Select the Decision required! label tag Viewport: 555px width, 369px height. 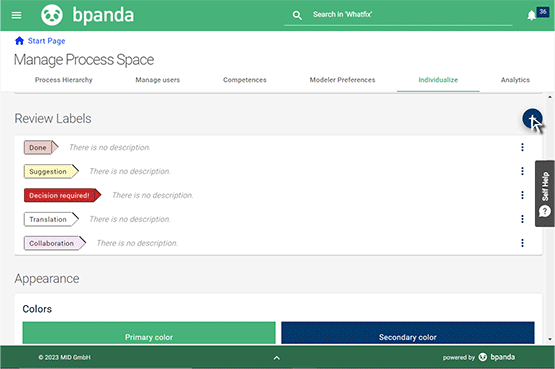(62, 195)
